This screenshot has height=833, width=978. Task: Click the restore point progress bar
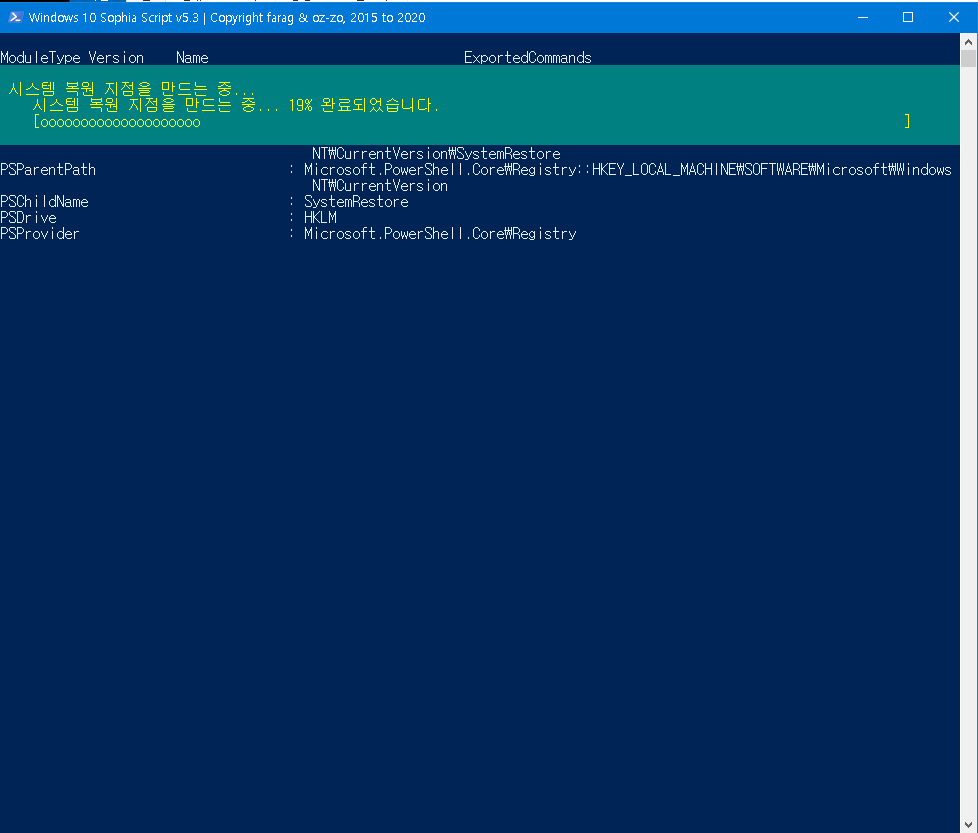472,122
